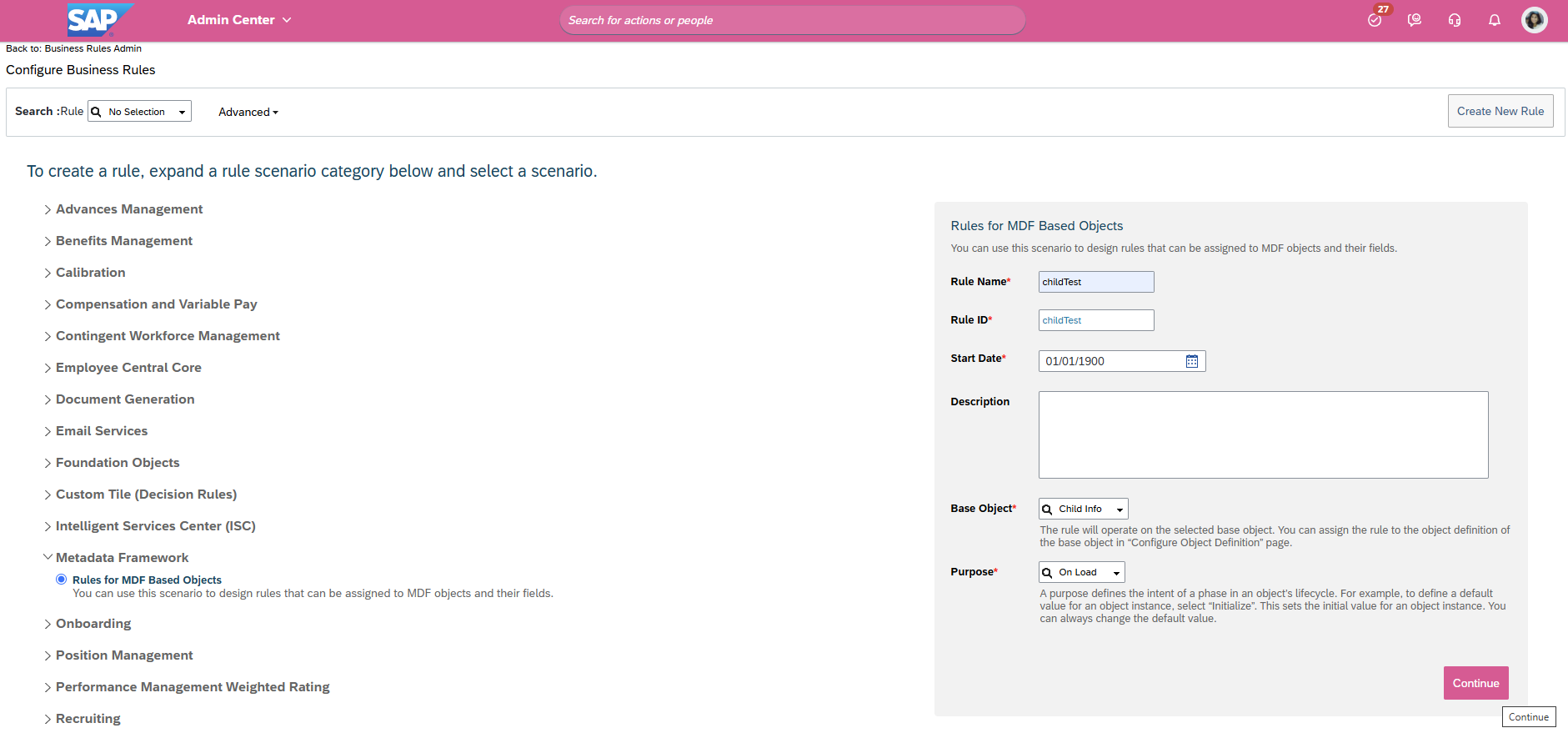Image resolution: width=1568 pixels, height=733 pixels.
Task: Expand the Position Management category
Action: (x=118, y=655)
